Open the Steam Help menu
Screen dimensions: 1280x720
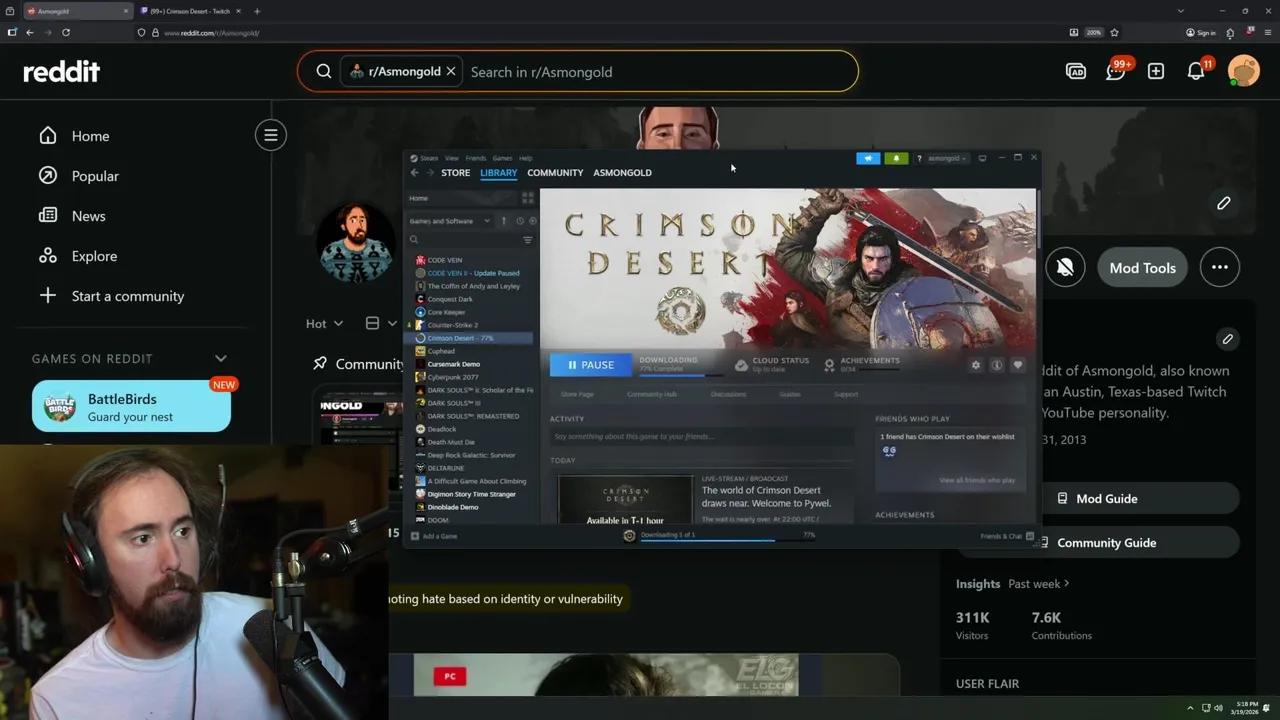pyautogui.click(x=525, y=158)
